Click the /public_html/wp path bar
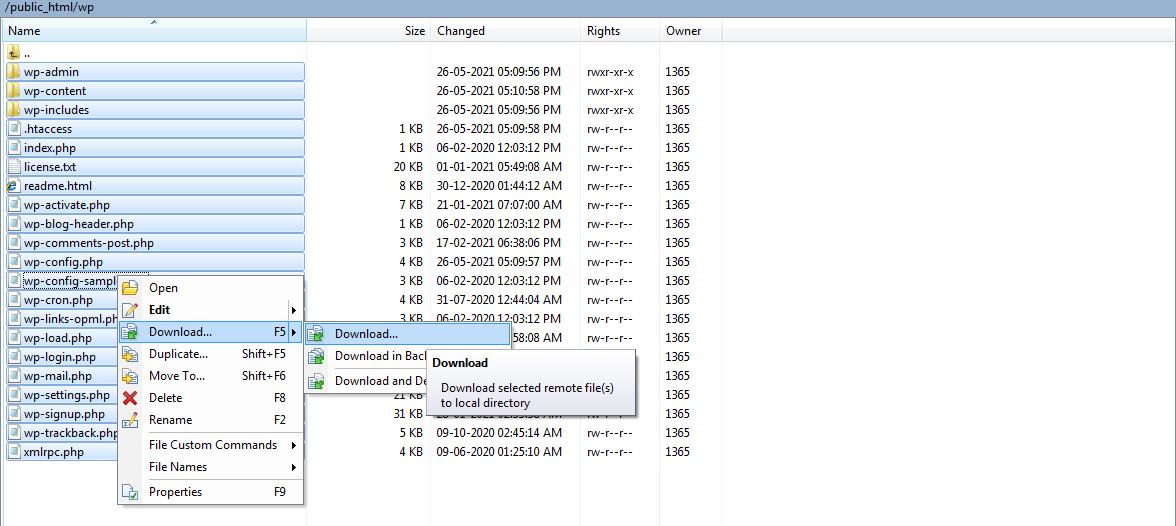 point(588,8)
